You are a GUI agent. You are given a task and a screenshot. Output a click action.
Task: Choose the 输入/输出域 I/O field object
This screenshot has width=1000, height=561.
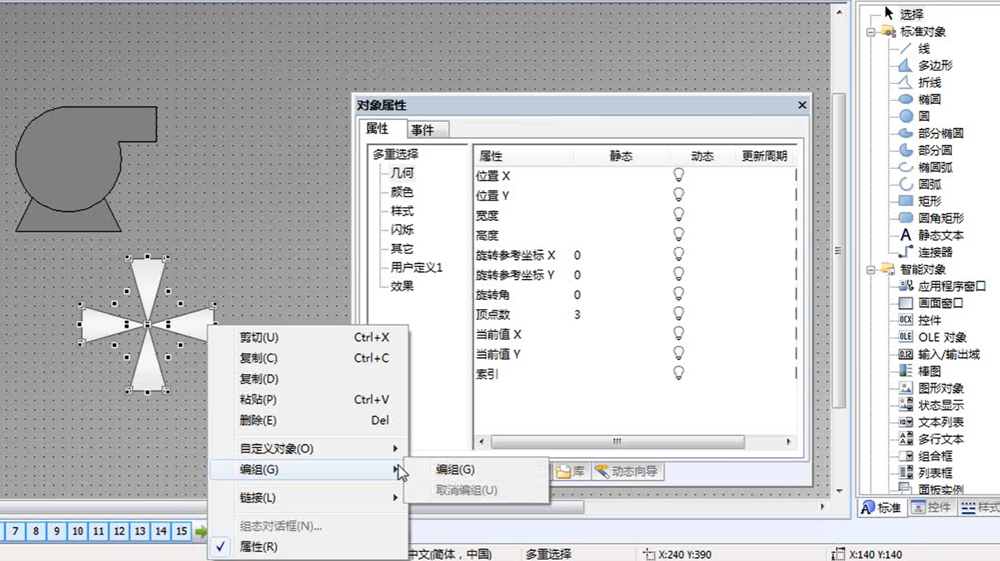pos(906,354)
